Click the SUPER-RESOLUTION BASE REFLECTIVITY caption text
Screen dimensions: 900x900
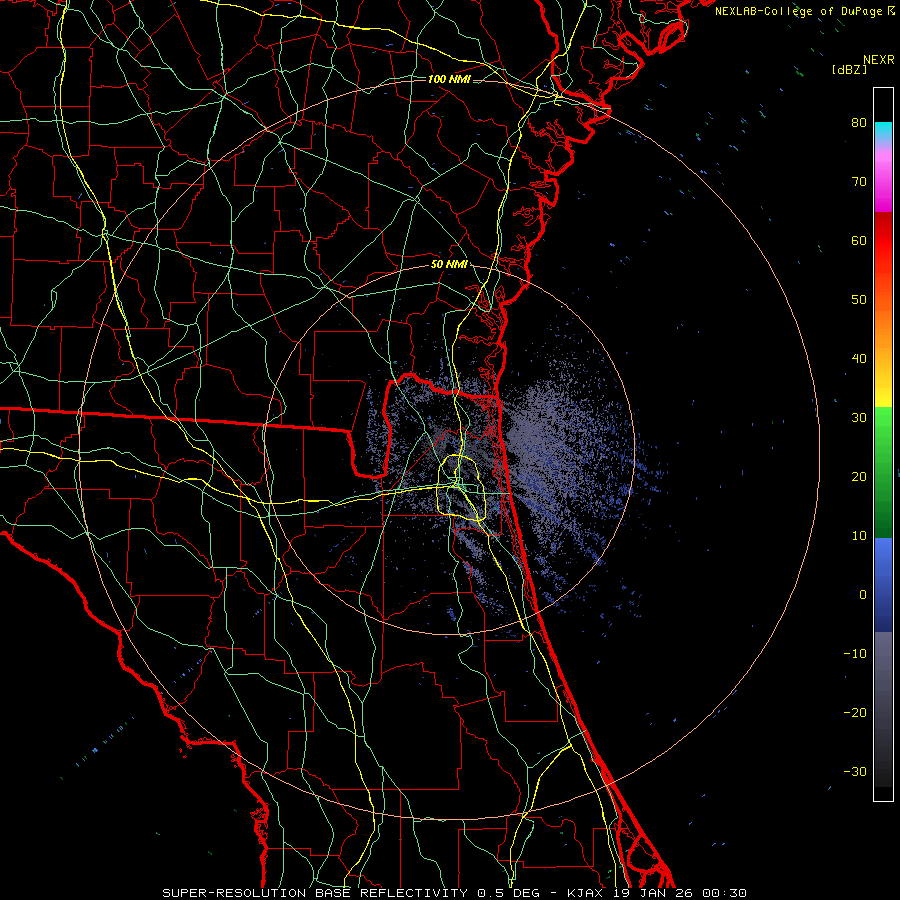315,893
